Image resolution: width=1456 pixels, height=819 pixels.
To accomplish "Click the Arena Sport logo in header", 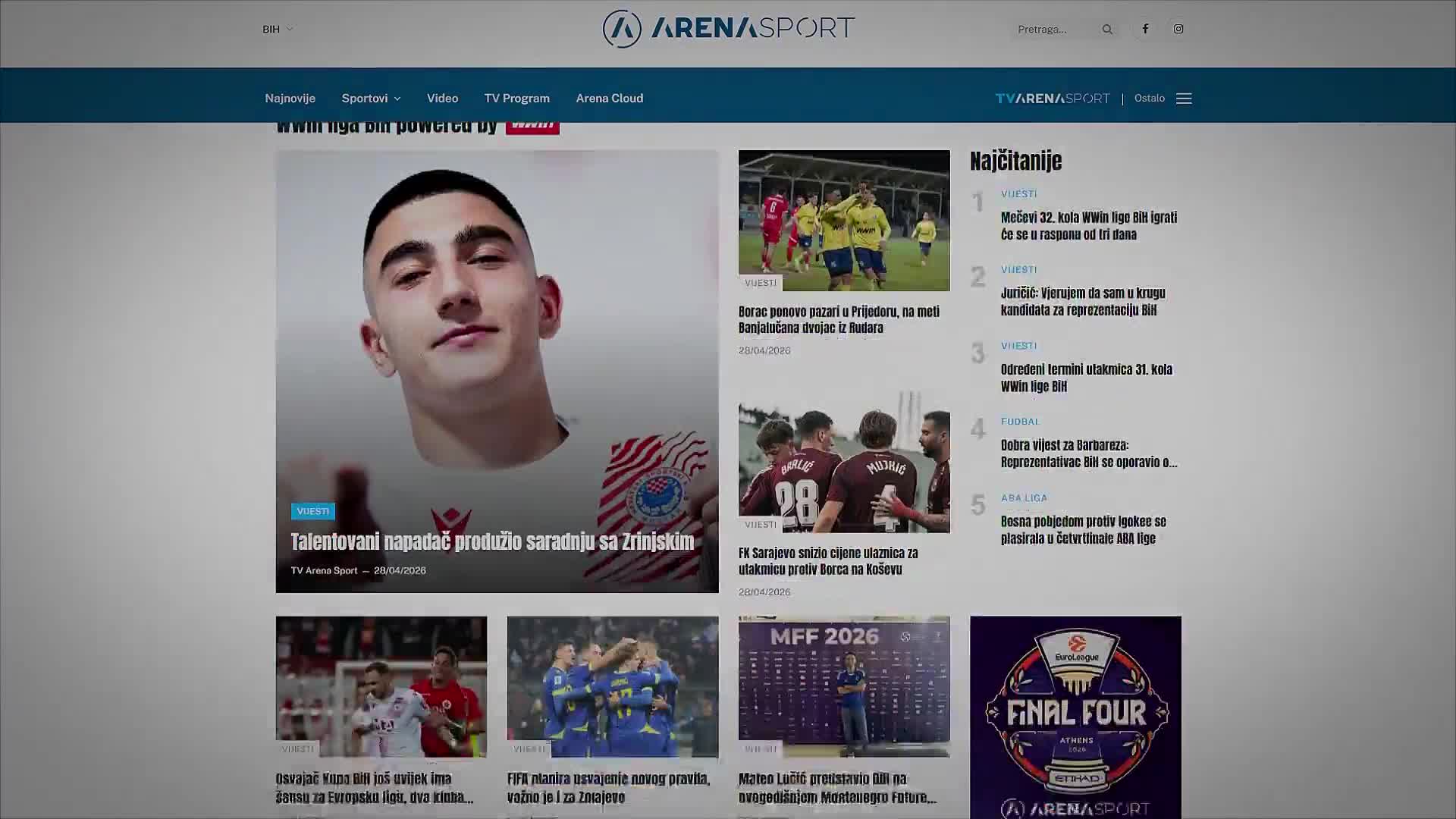I will 728,29.
